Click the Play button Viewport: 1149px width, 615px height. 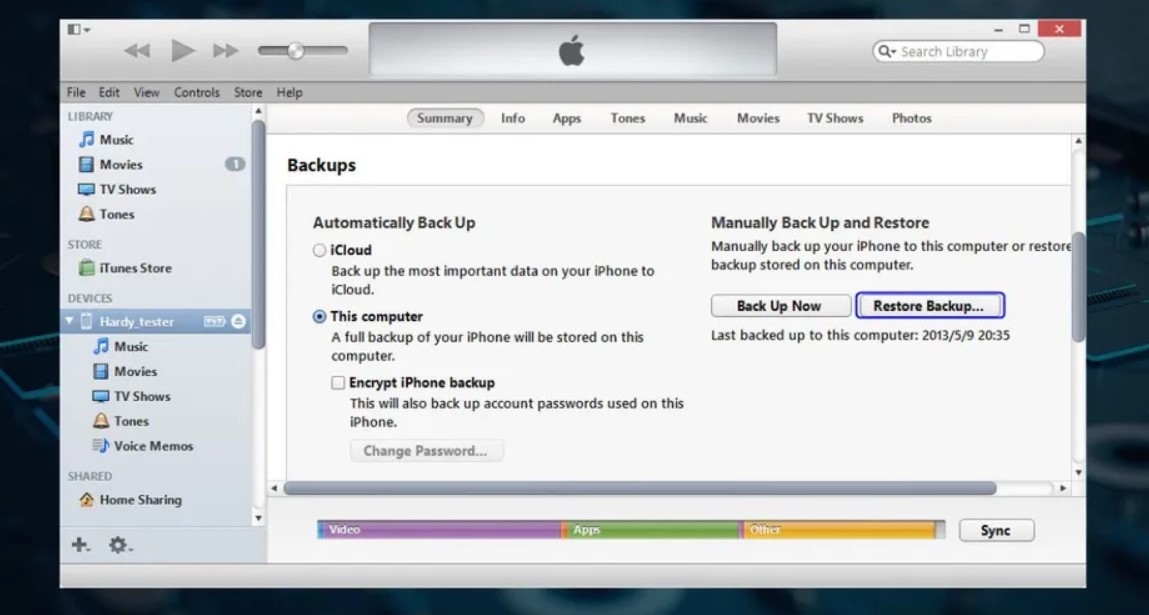click(182, 51)
